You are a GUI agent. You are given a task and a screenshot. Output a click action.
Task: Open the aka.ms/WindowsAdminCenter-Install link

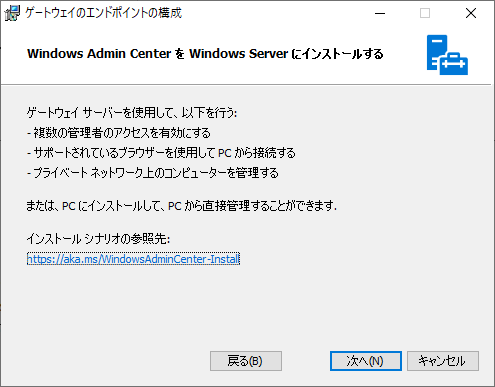coord(133,259)
